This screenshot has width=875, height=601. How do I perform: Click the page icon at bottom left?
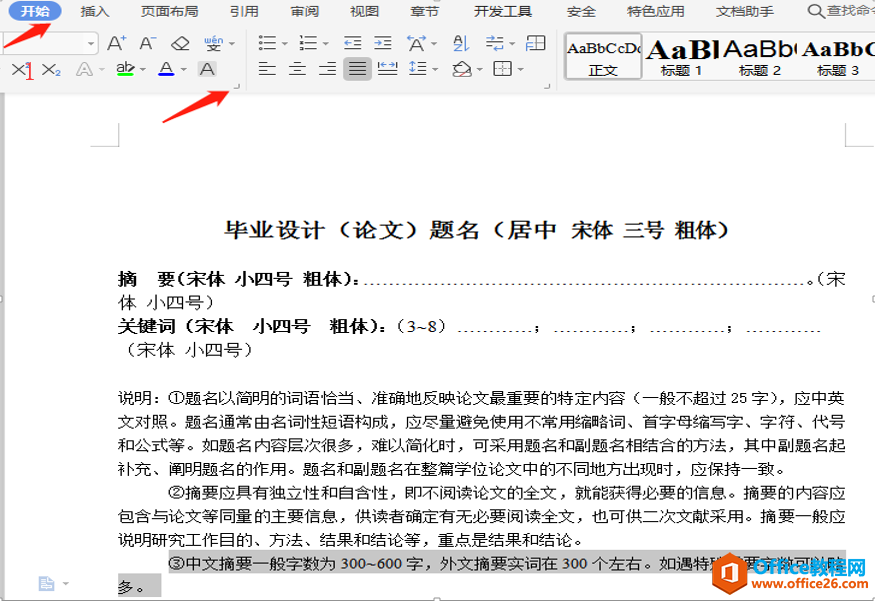tap(46, 584)
